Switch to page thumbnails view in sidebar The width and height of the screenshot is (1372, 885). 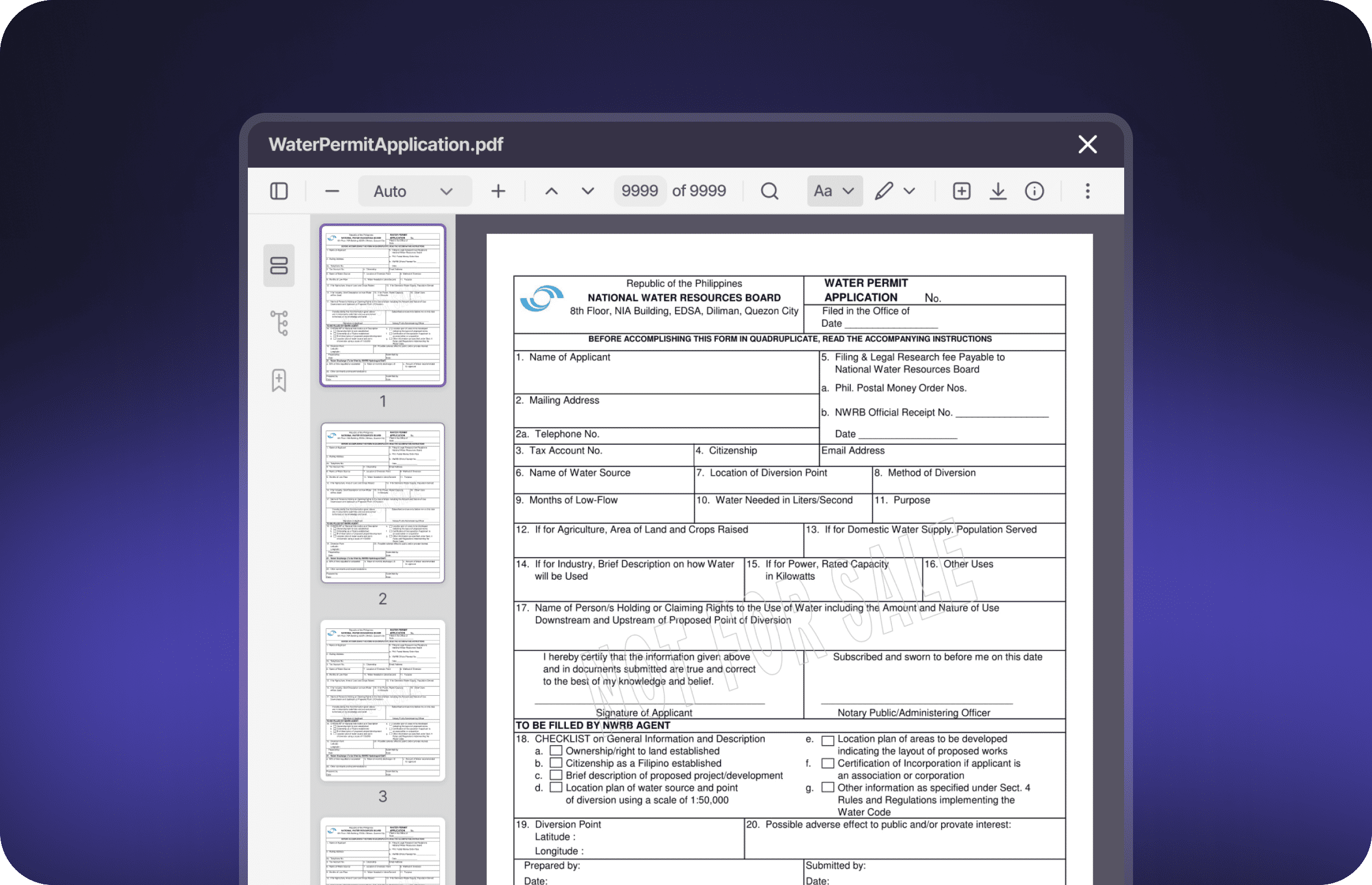pos(279,265)
